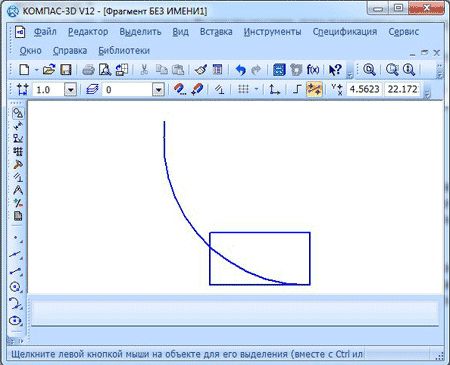The height and width of the screenshot is (365, 450).
Task: Create a new document
Action: [24, 70]
